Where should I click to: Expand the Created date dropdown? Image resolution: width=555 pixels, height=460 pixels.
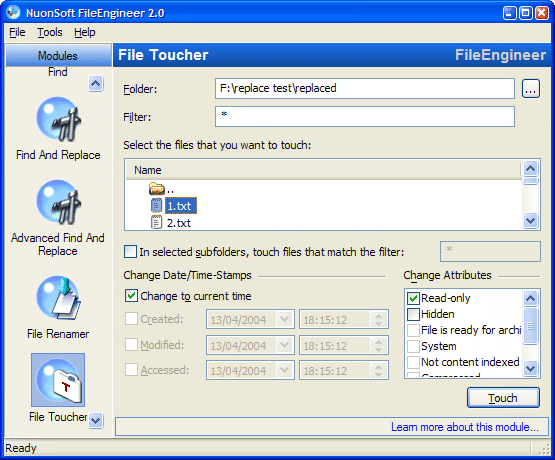tap(284, 320)
